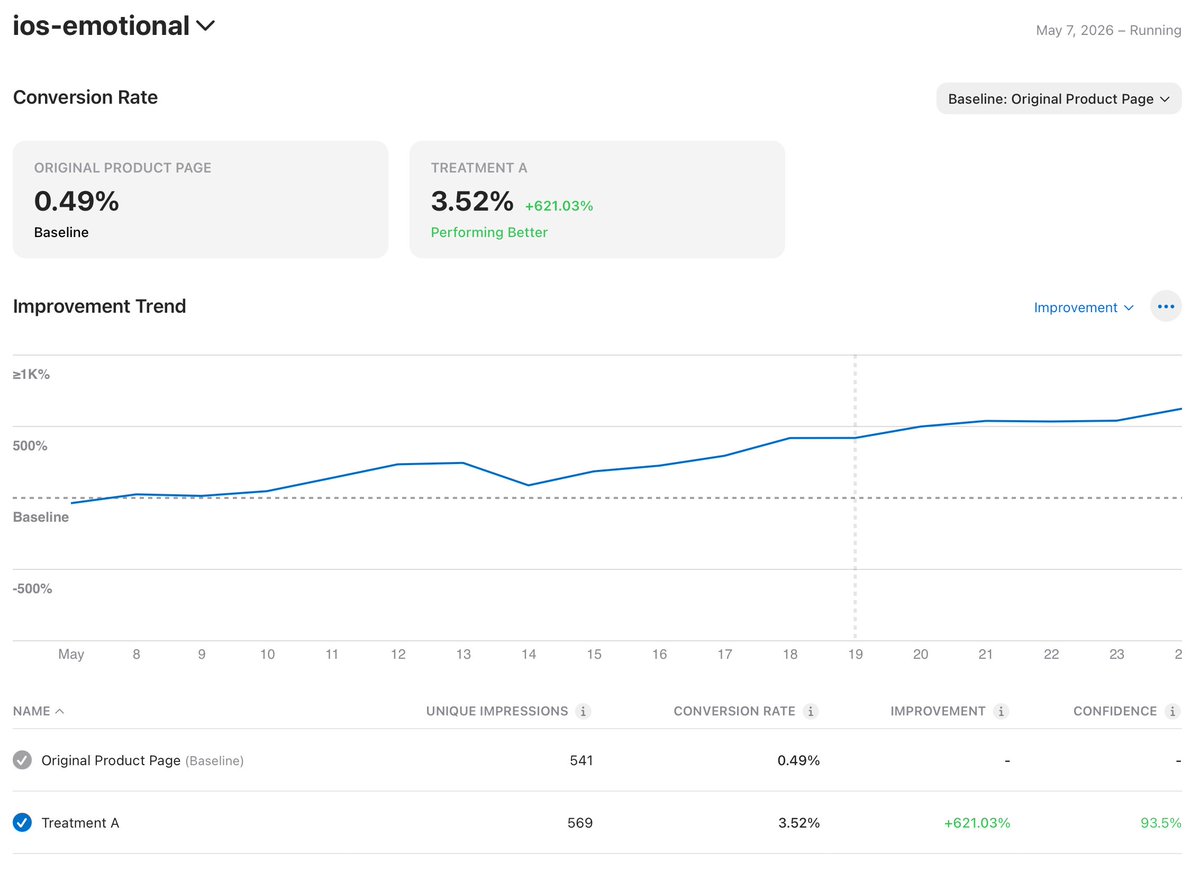Open the ios-emotional test name dropdown
This screenshot has width=1200, height=871.
click(114, 26)
